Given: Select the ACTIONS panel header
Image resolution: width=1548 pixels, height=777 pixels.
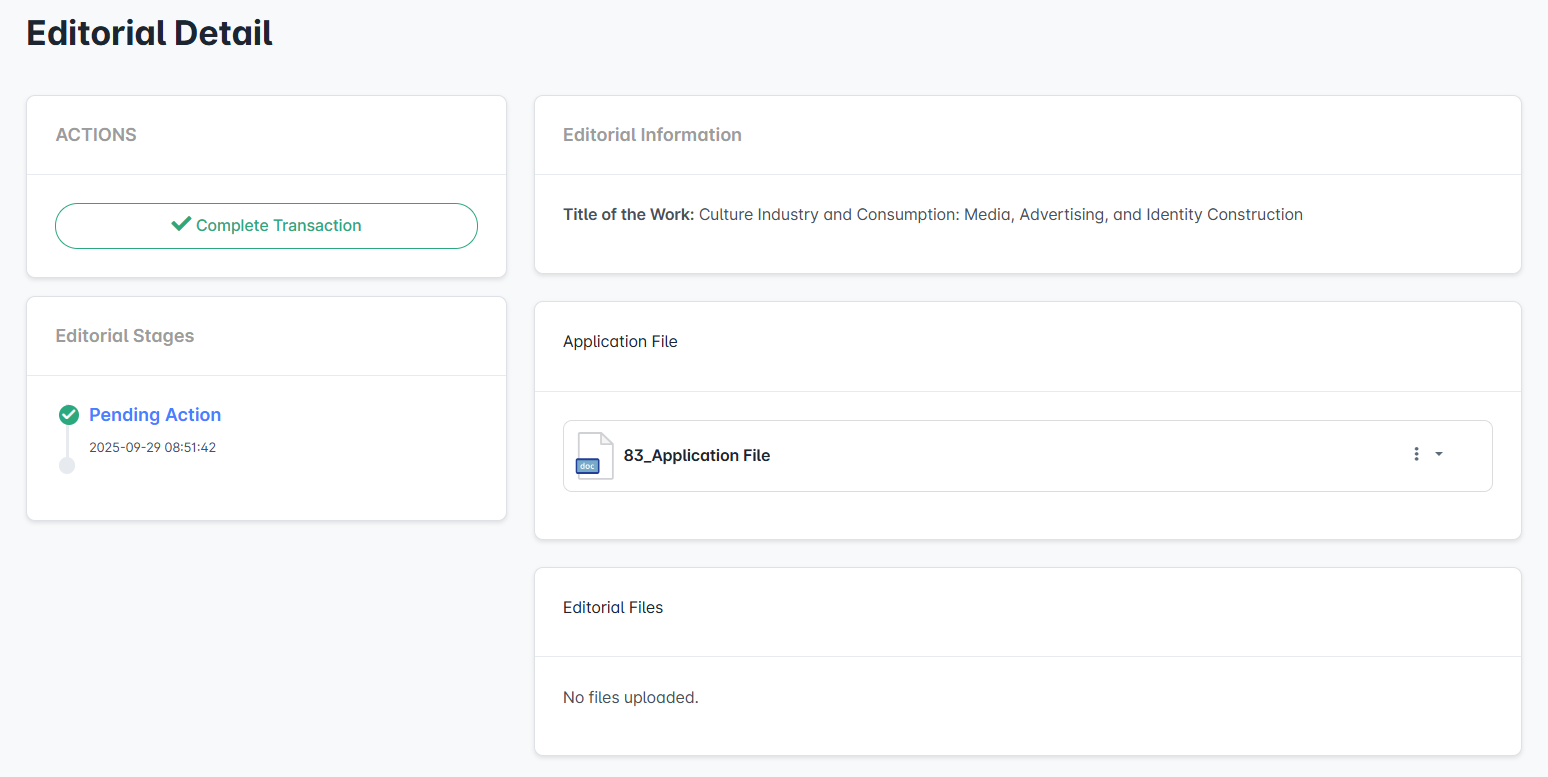Looking at the screenshot, I should [x=96, y=135].
